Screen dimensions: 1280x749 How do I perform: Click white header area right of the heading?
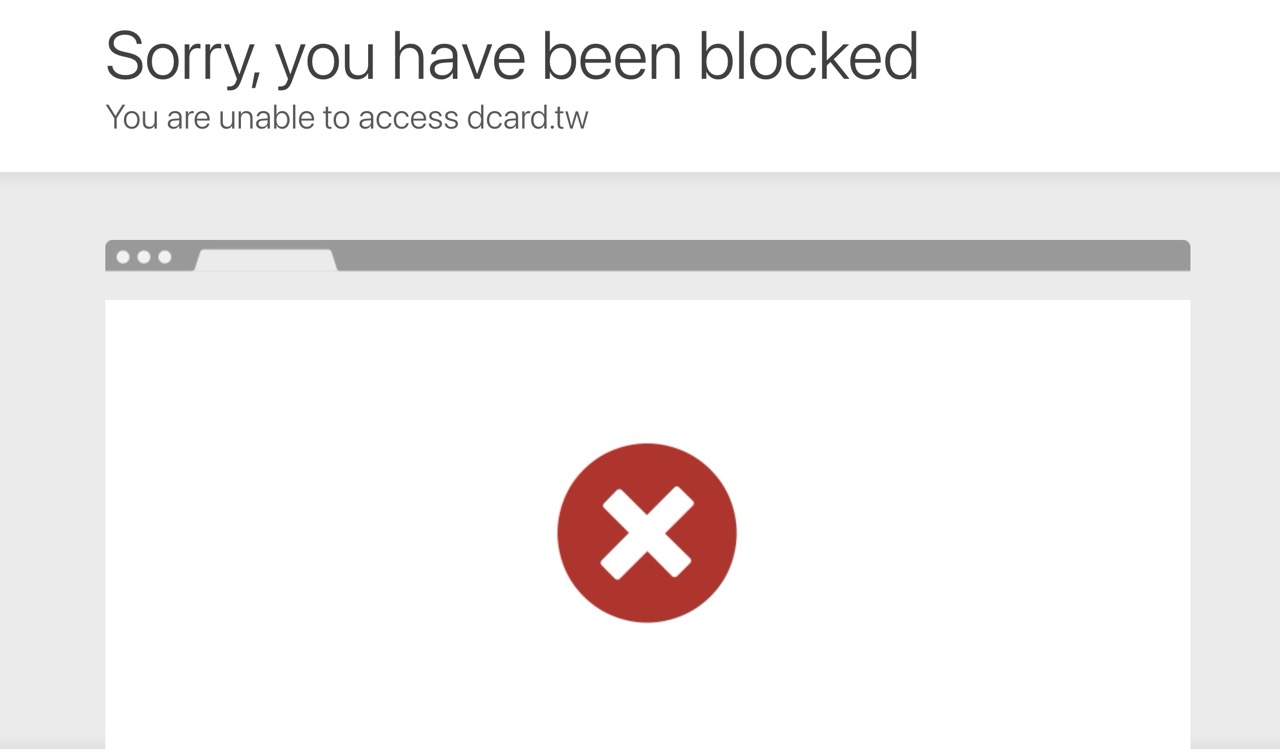click(x=1100, y=85)
